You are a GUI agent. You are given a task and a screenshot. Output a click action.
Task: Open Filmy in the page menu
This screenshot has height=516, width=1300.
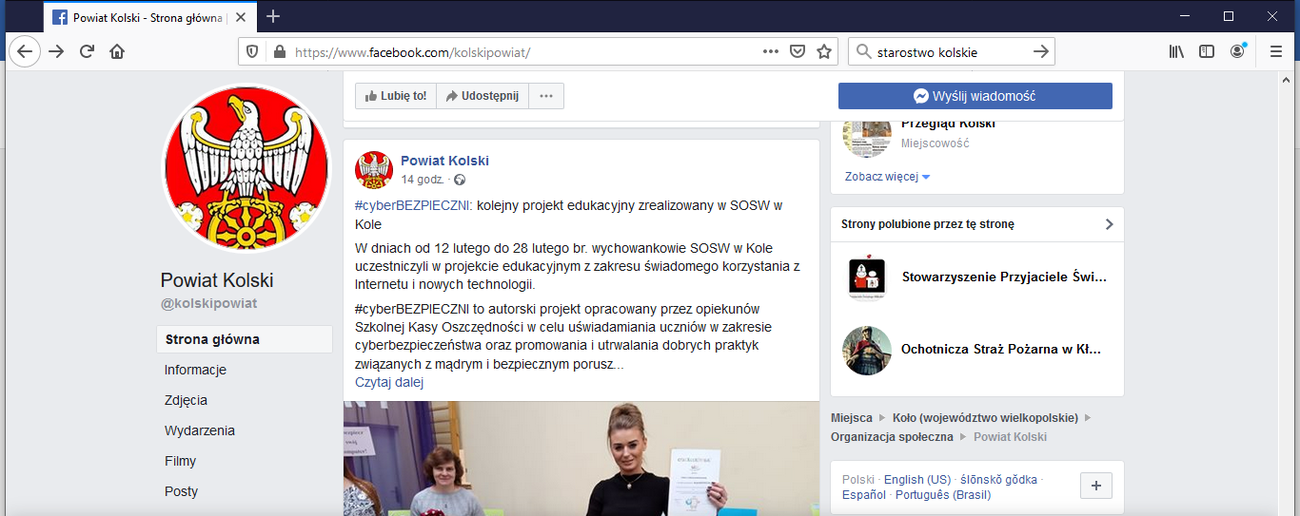coord(180,461)
